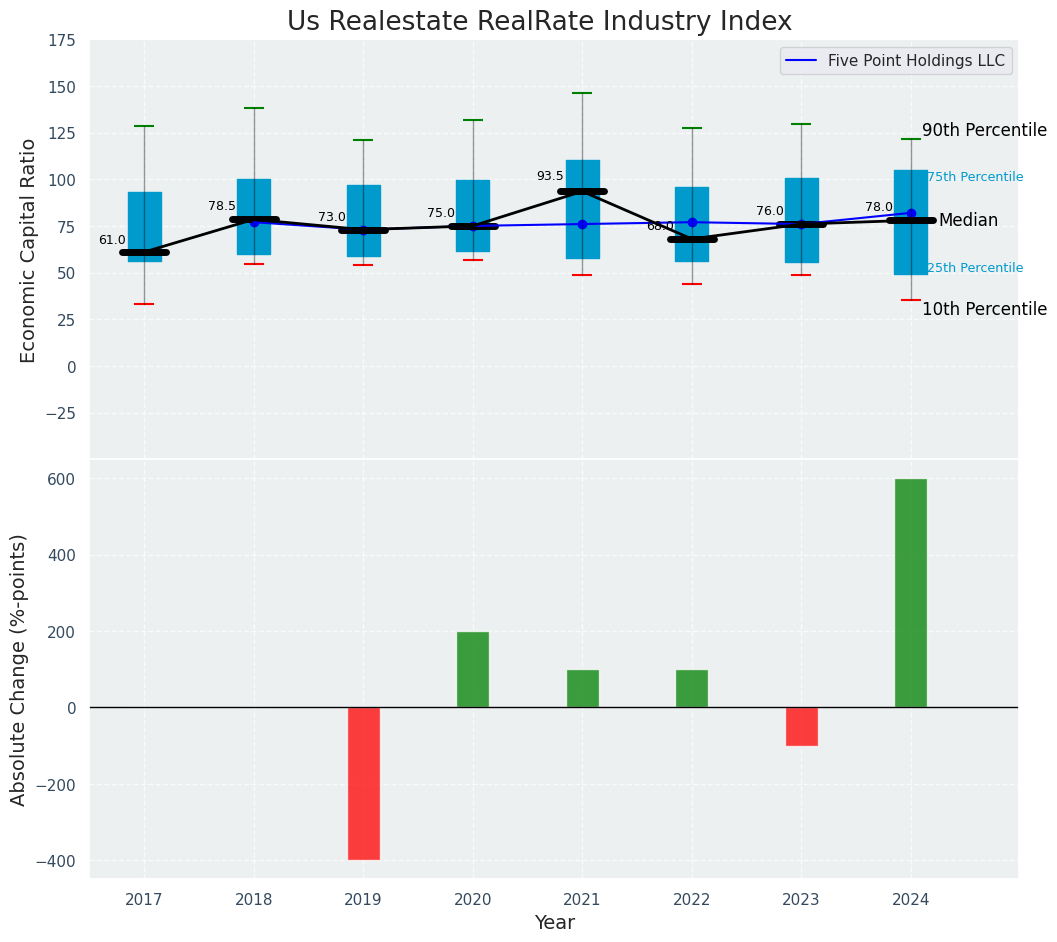The width and height of the screenshot is (1057, 942).
Task: Select the 2019 x-axis tick label
Action: coord(363,900)
